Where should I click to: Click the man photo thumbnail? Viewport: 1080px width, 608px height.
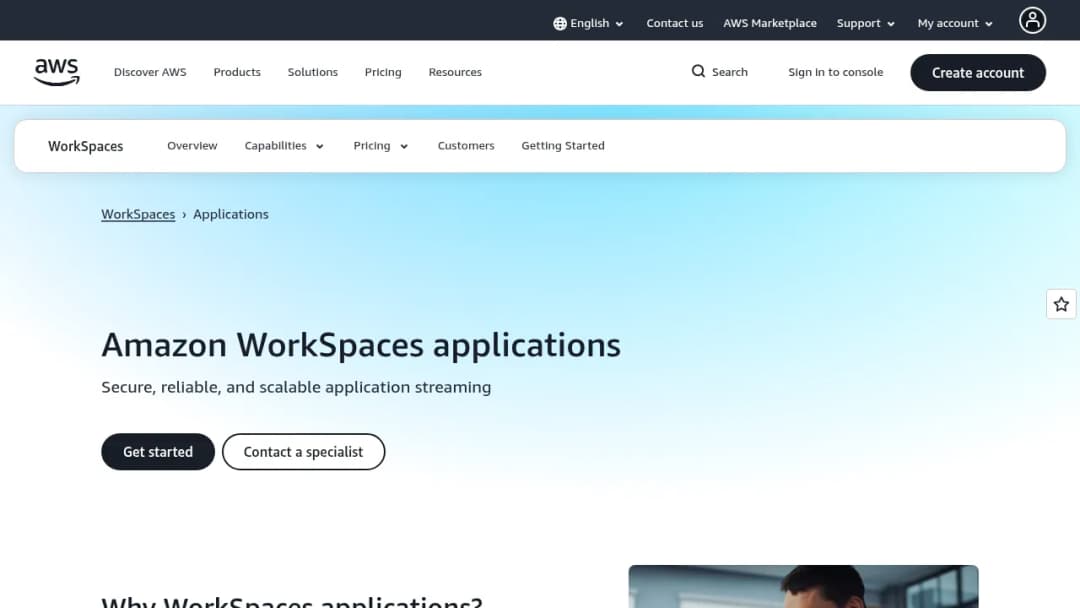pyautogui.click(x=803, y=586)
